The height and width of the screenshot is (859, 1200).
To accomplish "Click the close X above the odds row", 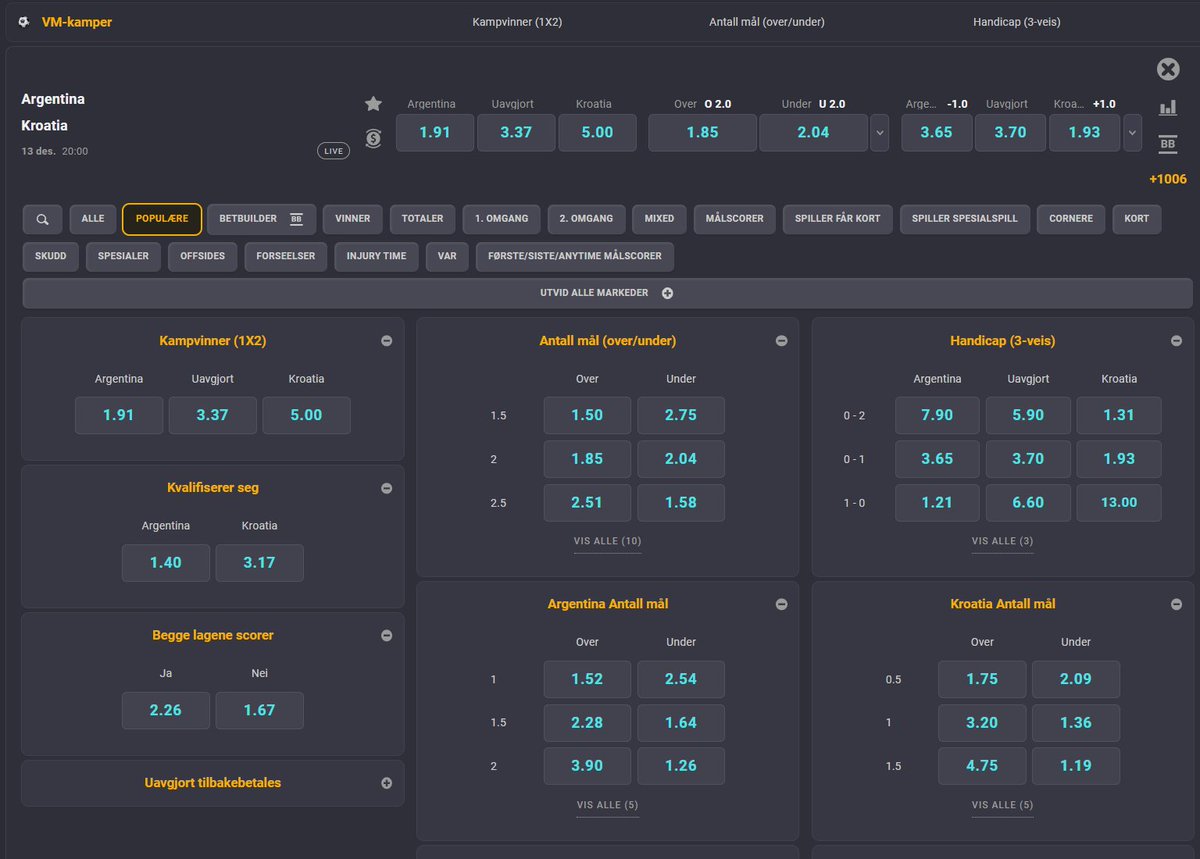I will [x=1168, y=69].
